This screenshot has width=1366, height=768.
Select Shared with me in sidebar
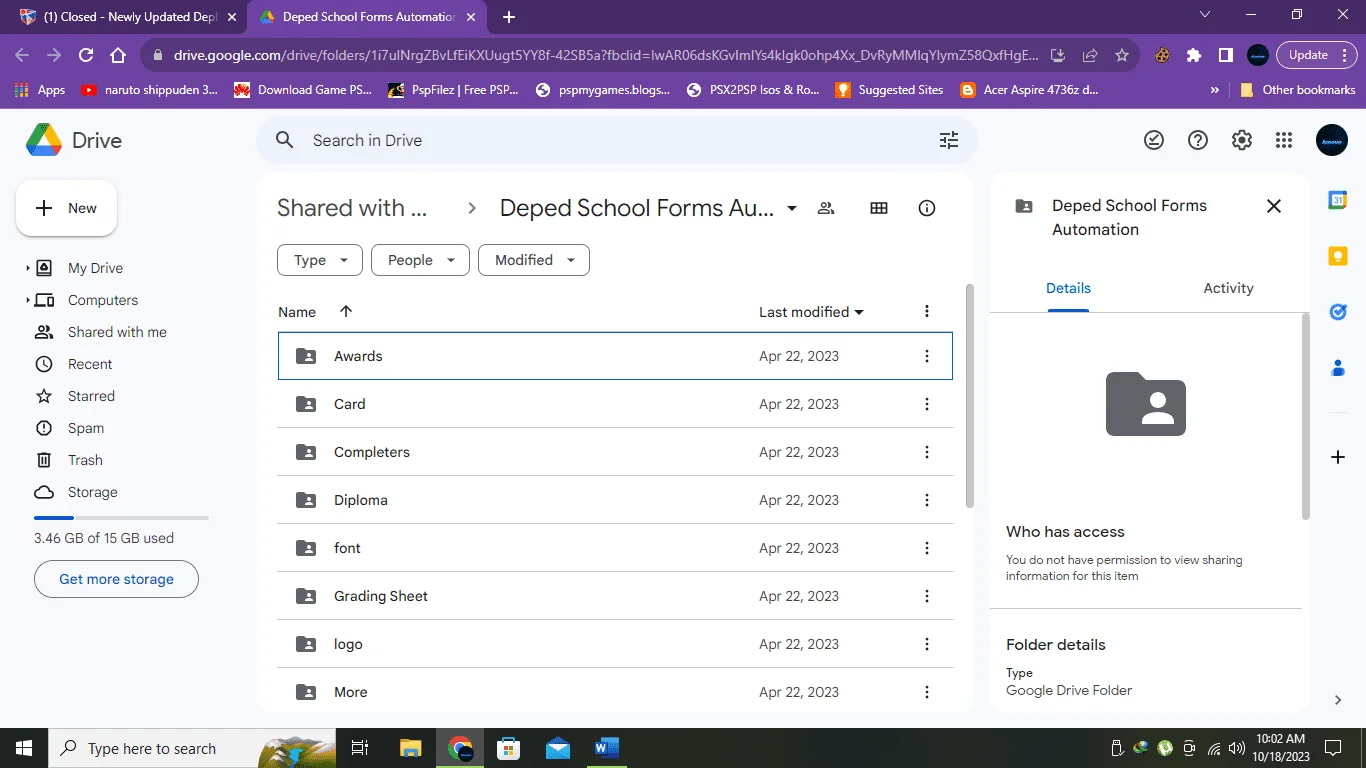coord(117,332)
